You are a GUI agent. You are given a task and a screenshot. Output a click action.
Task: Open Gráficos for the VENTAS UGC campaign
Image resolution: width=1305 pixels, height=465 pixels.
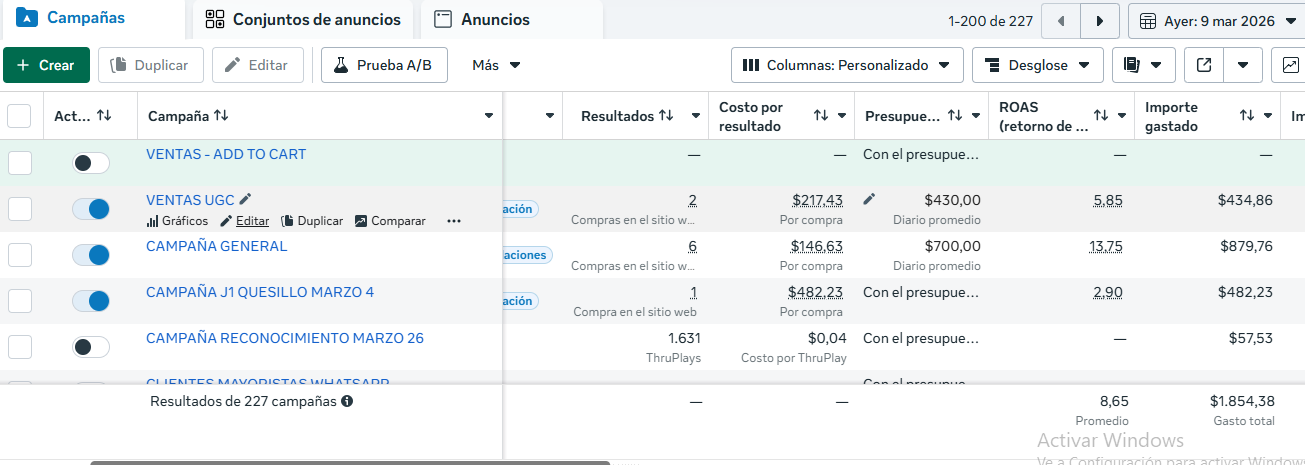pos(177,221)
